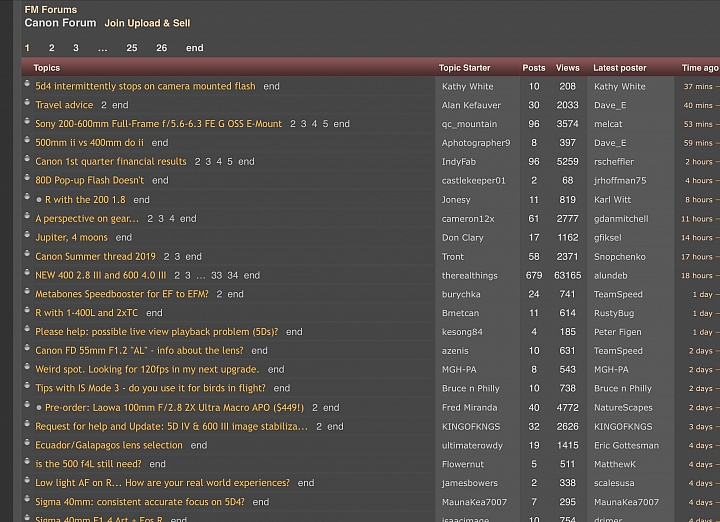Click Join Upload & Sell link
This screenshot has width=720, height=522.
click(x=147, y=23)
